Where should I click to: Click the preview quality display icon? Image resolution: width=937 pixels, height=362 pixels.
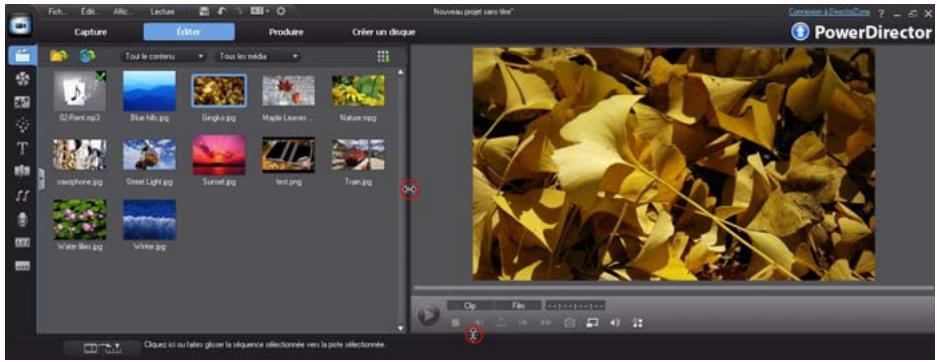(592, 323)
